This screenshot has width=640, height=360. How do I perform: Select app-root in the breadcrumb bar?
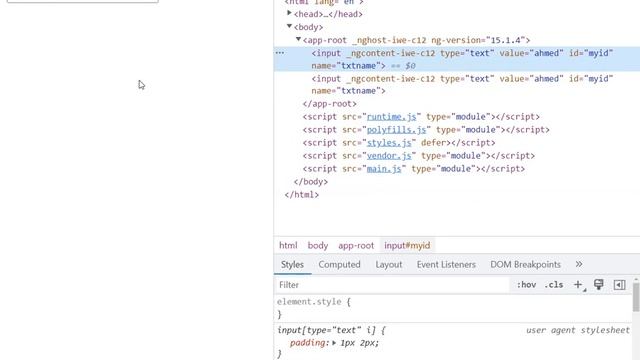point(356,245)
